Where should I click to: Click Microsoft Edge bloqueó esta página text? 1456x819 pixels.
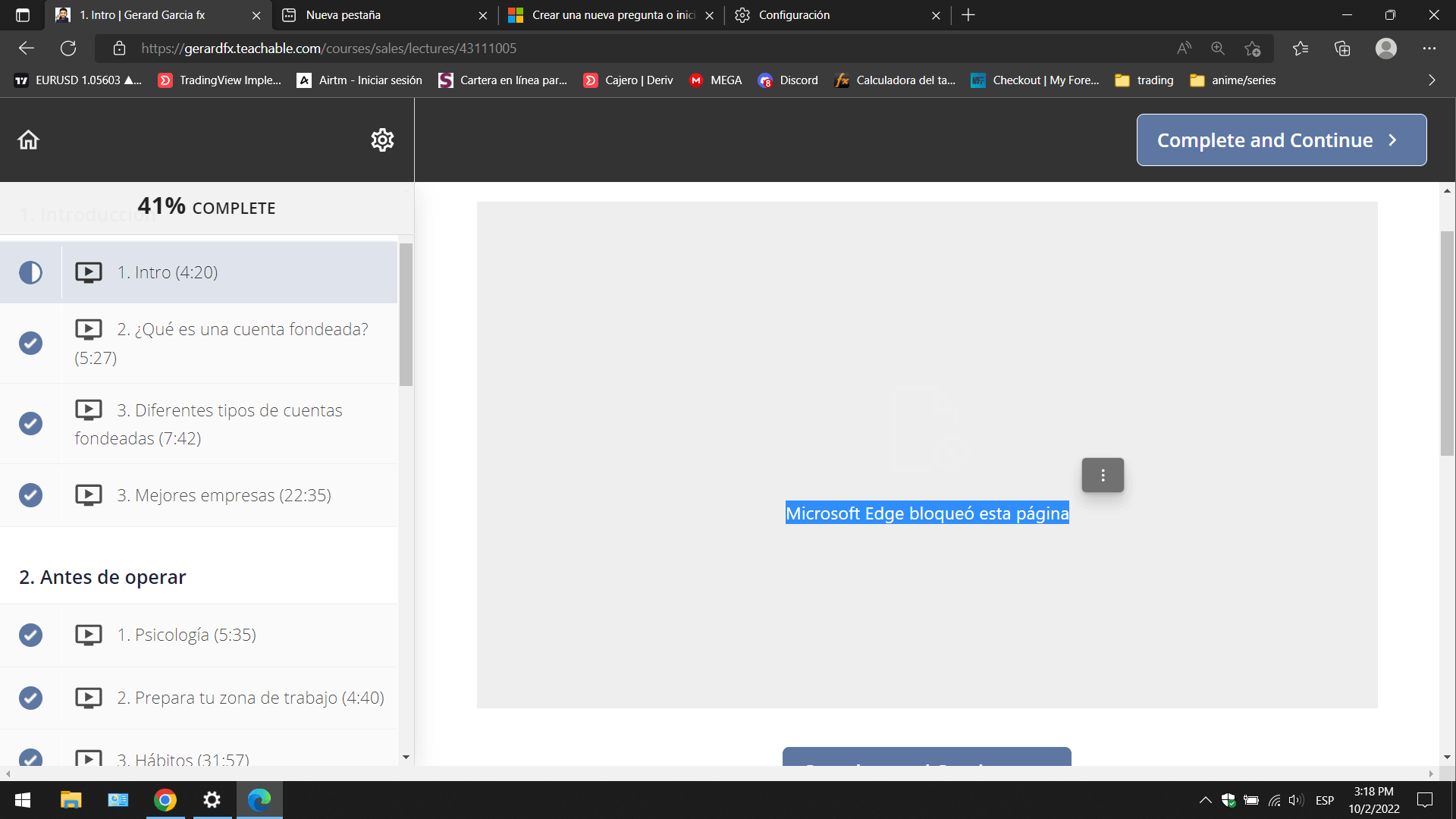pos(927,513)
